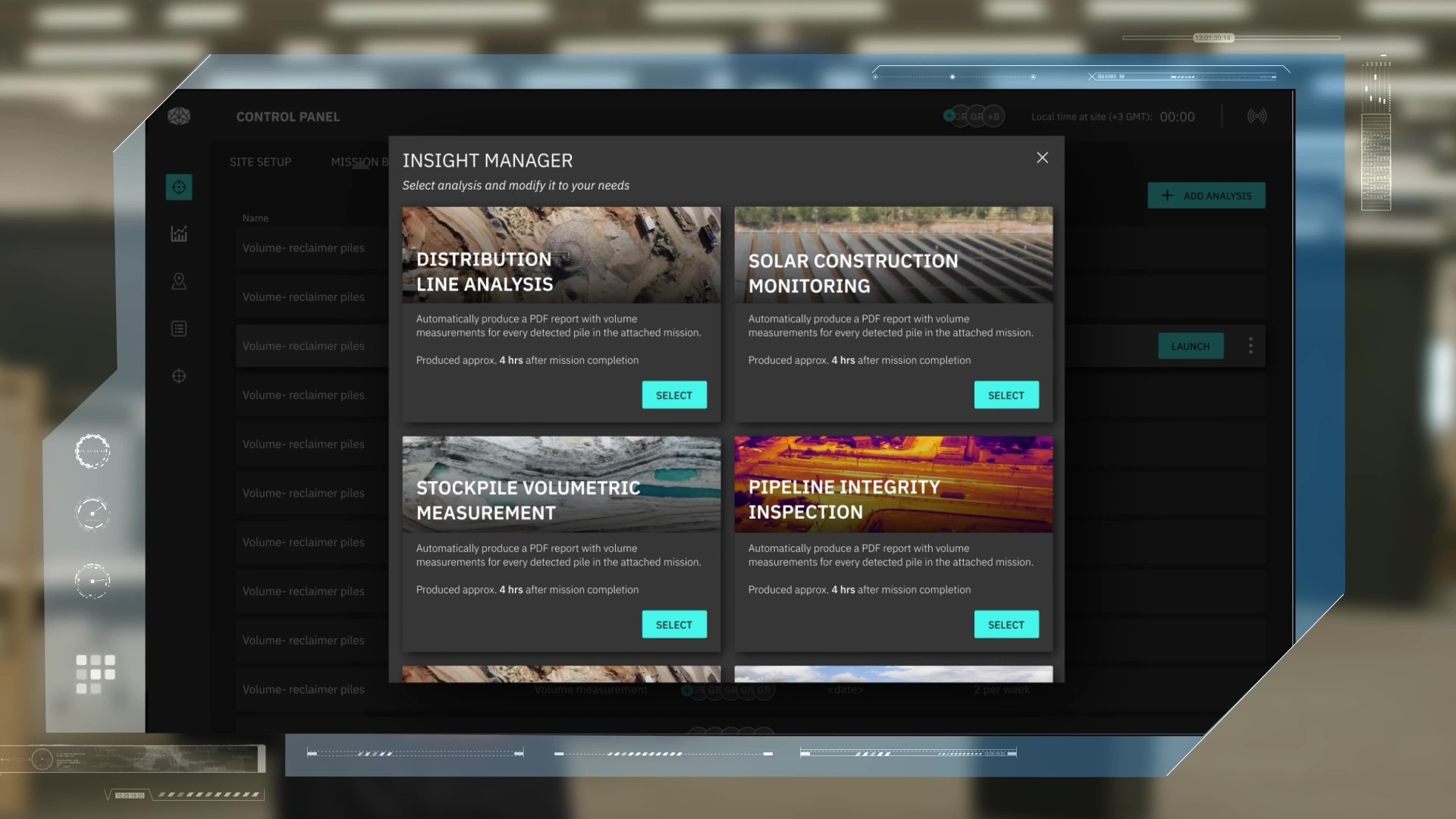Screen dimensions: 1456x819
Task: Click the broadcast signal icon
Action: coord(1257,116)
